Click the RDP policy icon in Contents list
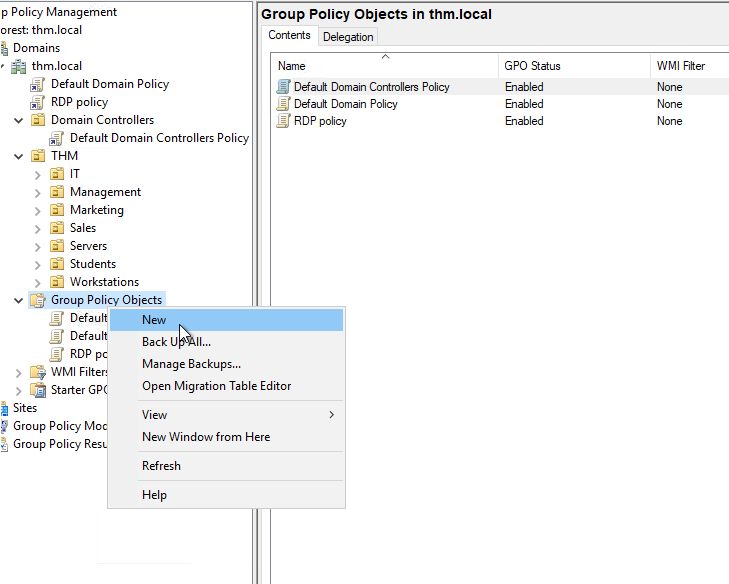 click(x=284, y=121)
